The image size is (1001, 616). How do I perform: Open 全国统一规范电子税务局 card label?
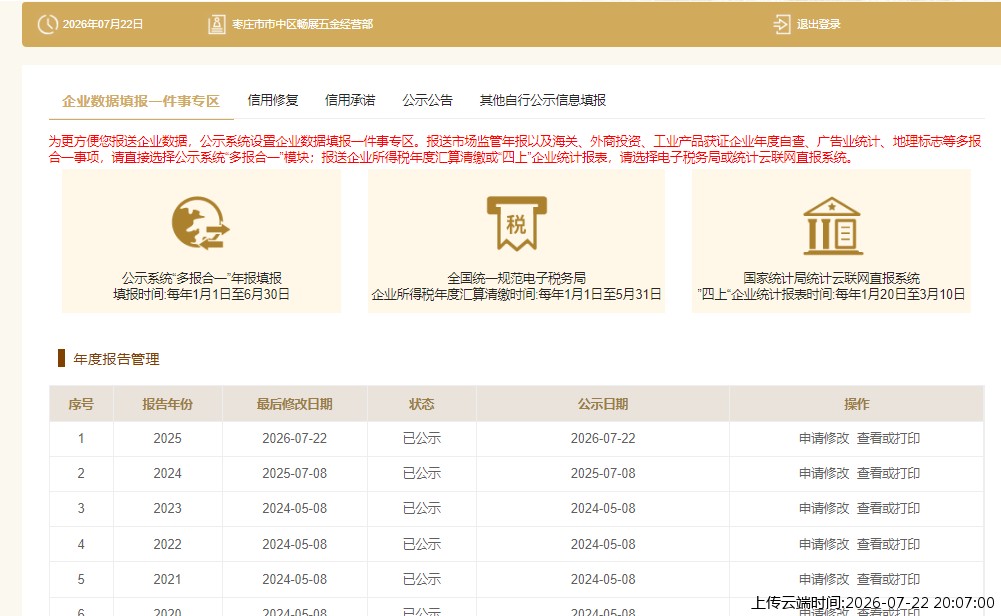coord(516,278)
